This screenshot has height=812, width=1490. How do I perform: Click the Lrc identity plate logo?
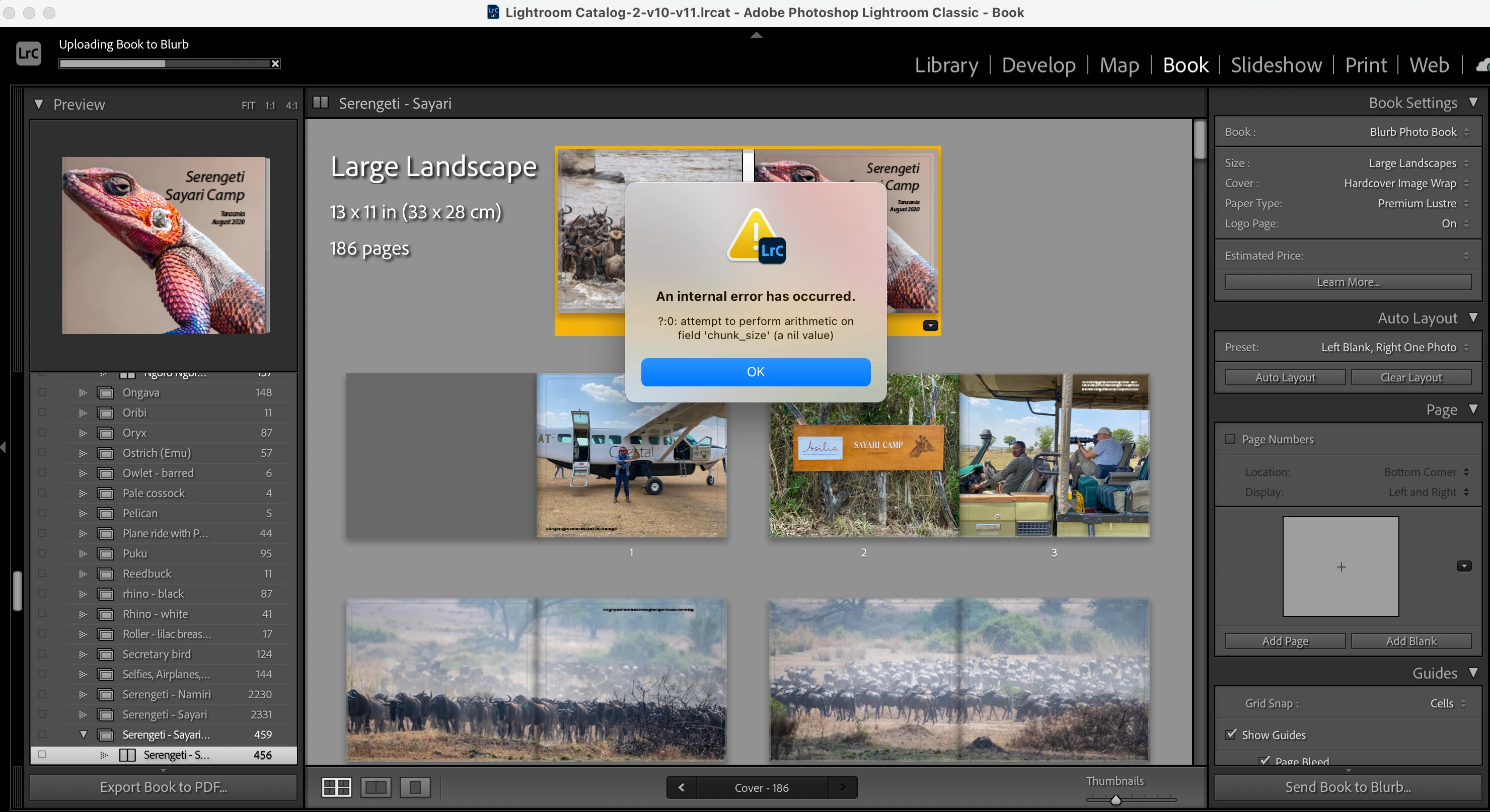pyautogui.click(x=28, y=54)
